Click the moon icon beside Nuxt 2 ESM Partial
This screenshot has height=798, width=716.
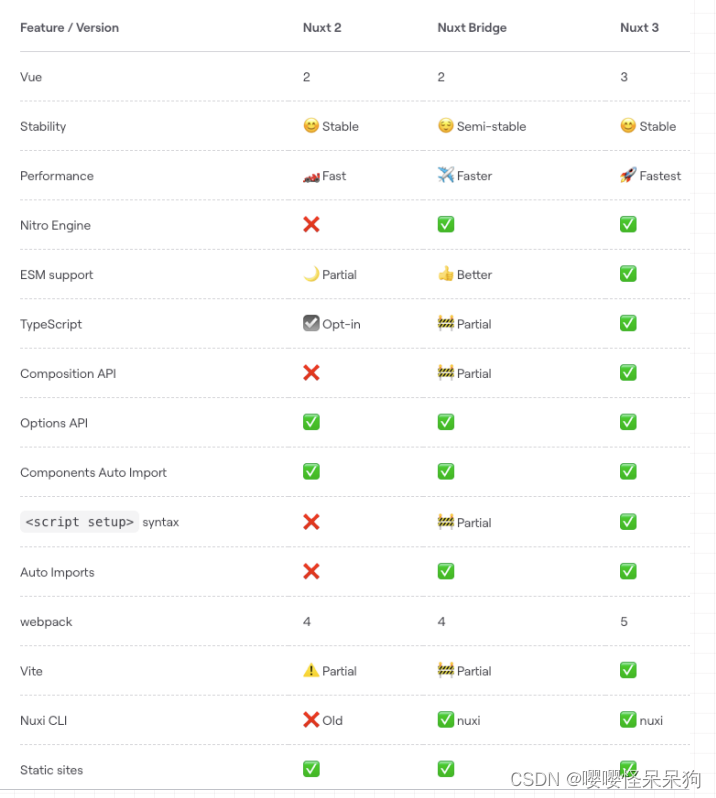(311, 274)
